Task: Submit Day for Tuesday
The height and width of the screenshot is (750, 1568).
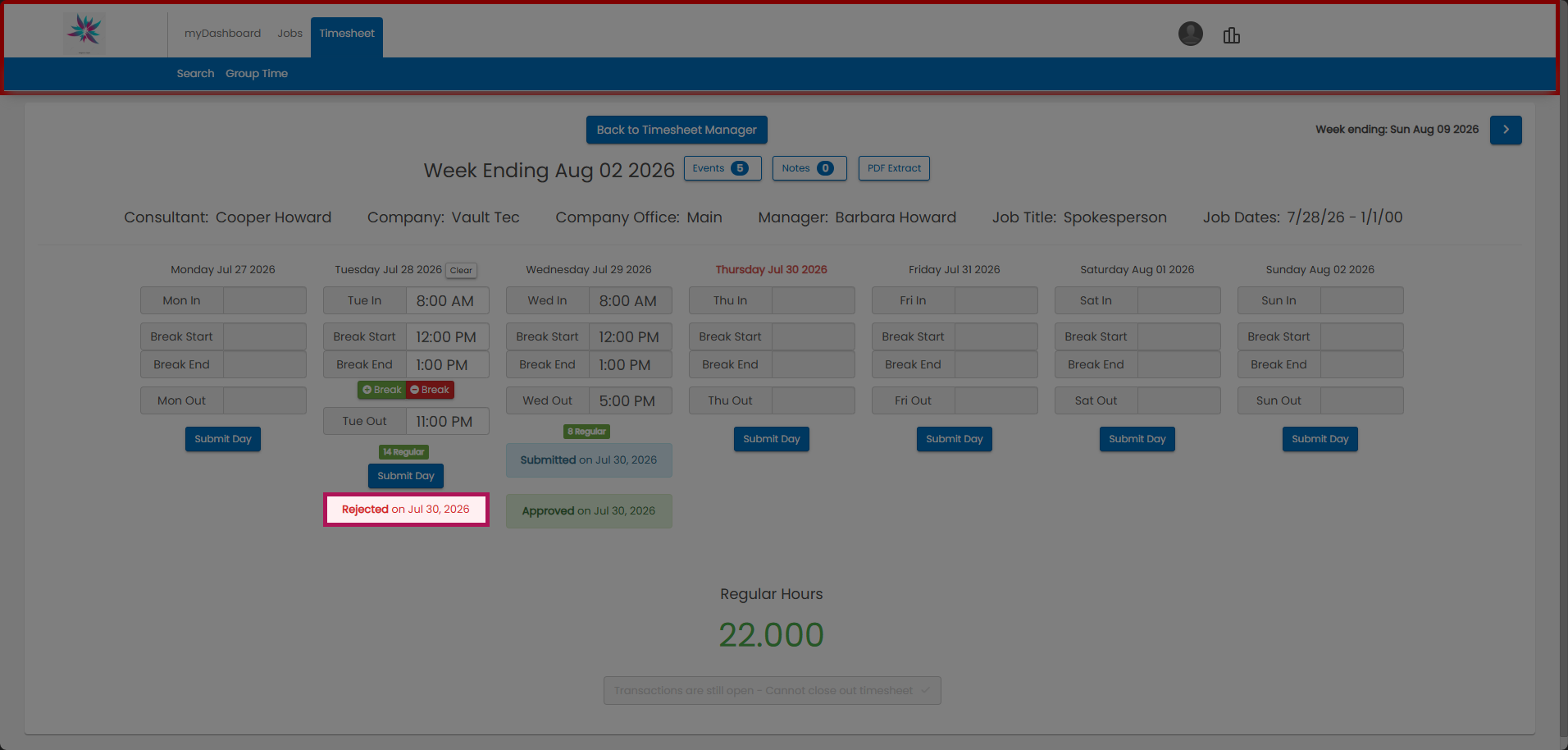Action: click(406, 476)
